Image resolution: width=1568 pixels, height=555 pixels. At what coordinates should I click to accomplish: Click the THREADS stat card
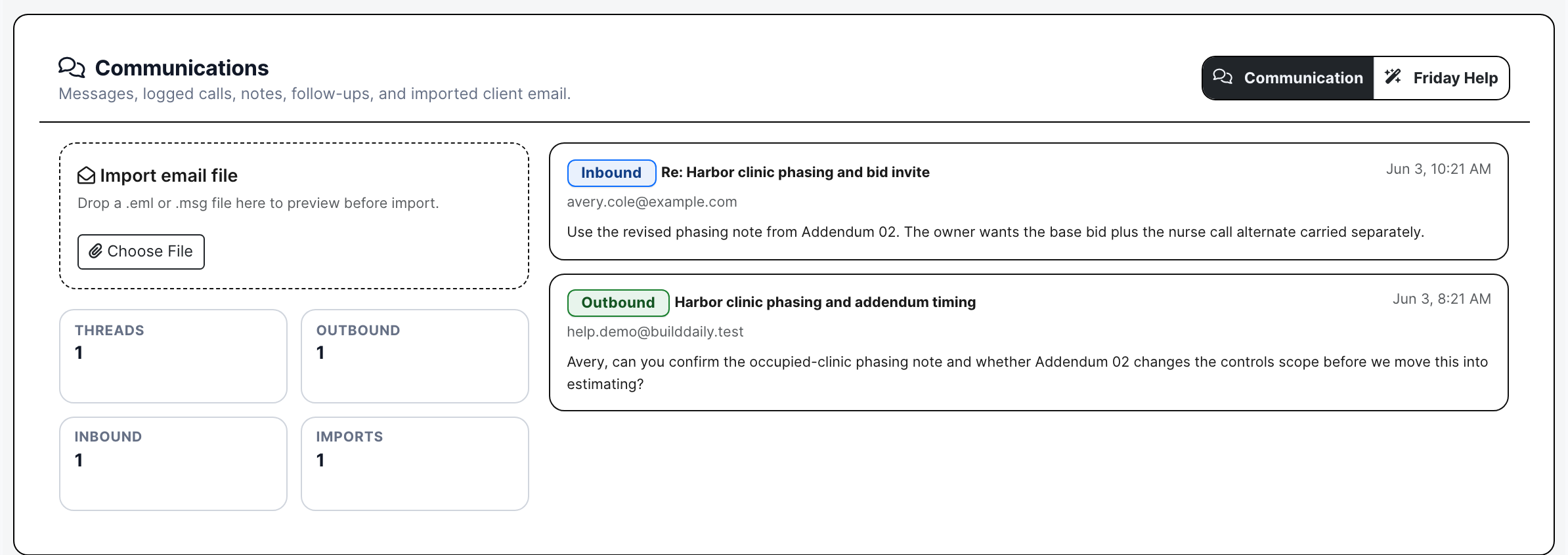[173, 356]
